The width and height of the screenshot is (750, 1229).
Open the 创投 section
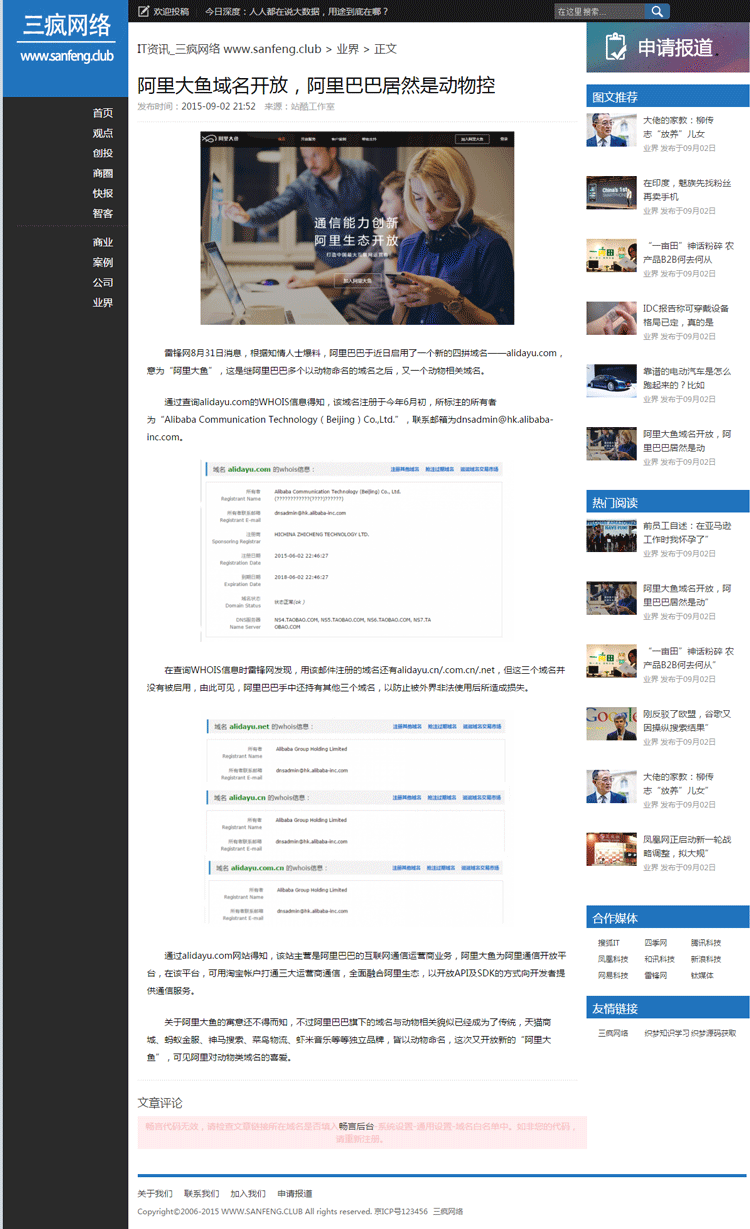click(x=103, y=153)
